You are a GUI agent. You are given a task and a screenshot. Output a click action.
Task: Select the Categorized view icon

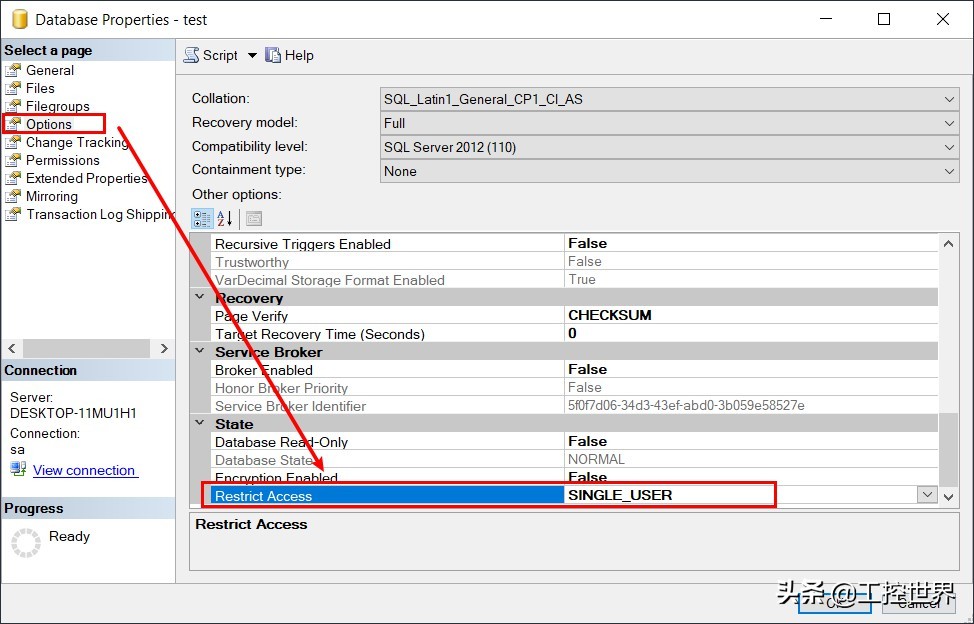point(201,218)
